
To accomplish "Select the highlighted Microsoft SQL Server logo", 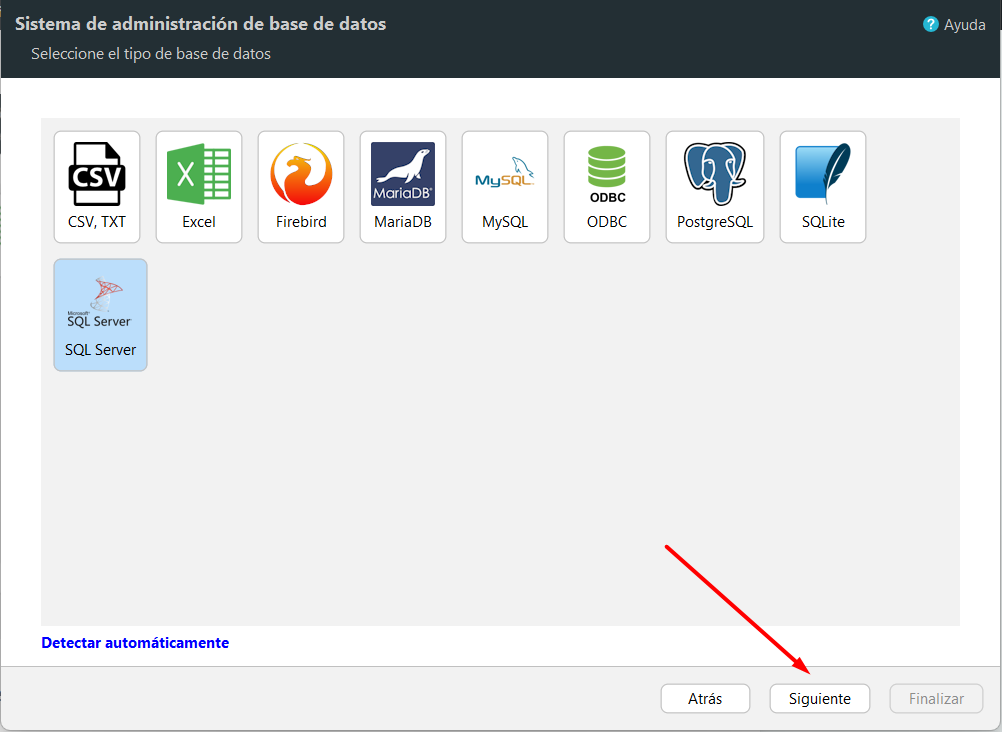I will pyautogui.click(x=100, y=303).
